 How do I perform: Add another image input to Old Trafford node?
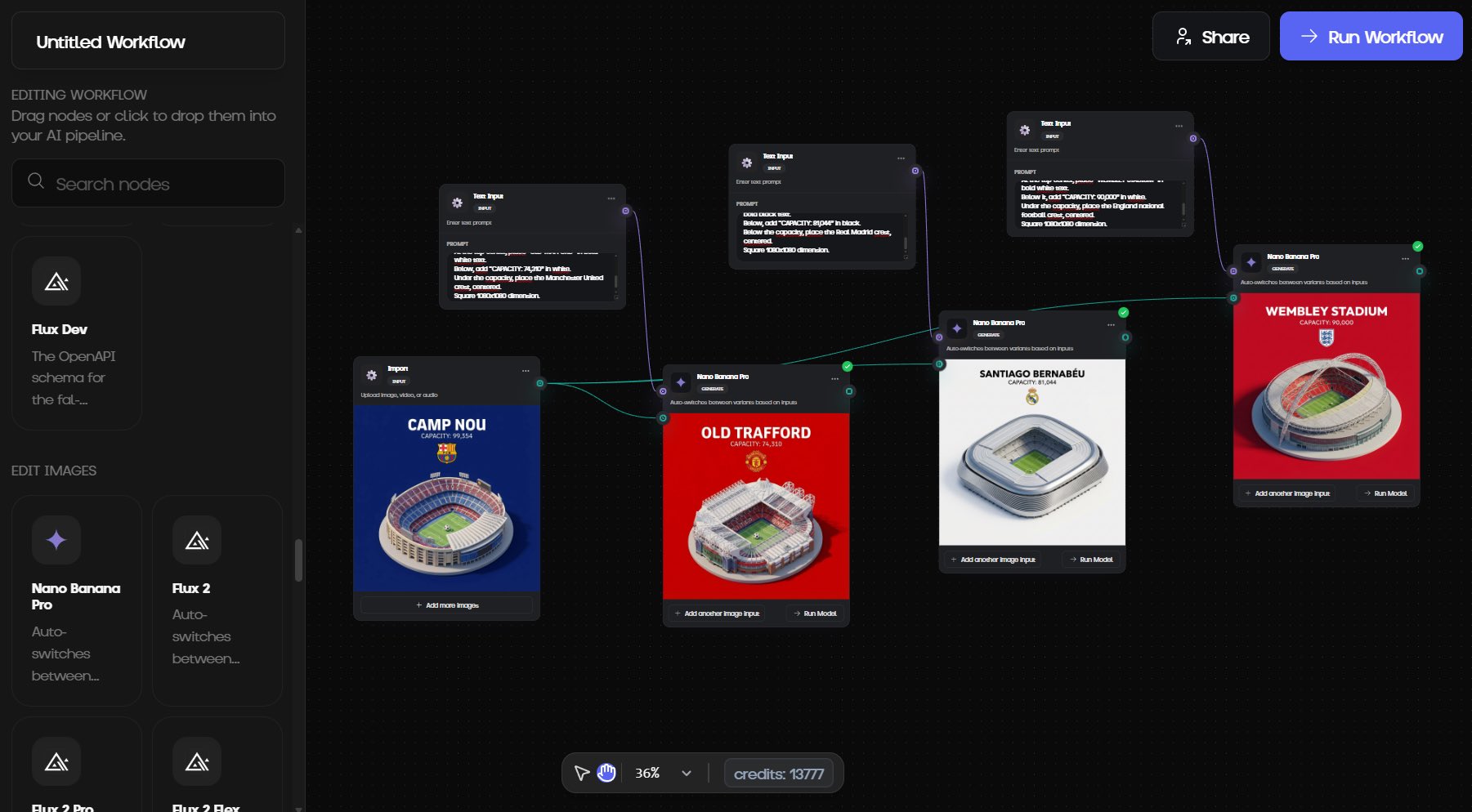tap(717, 613)
